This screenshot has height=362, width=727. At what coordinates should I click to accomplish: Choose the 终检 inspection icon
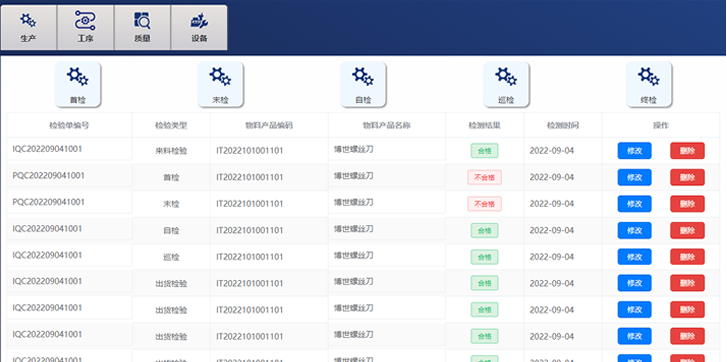pos(649,84)
